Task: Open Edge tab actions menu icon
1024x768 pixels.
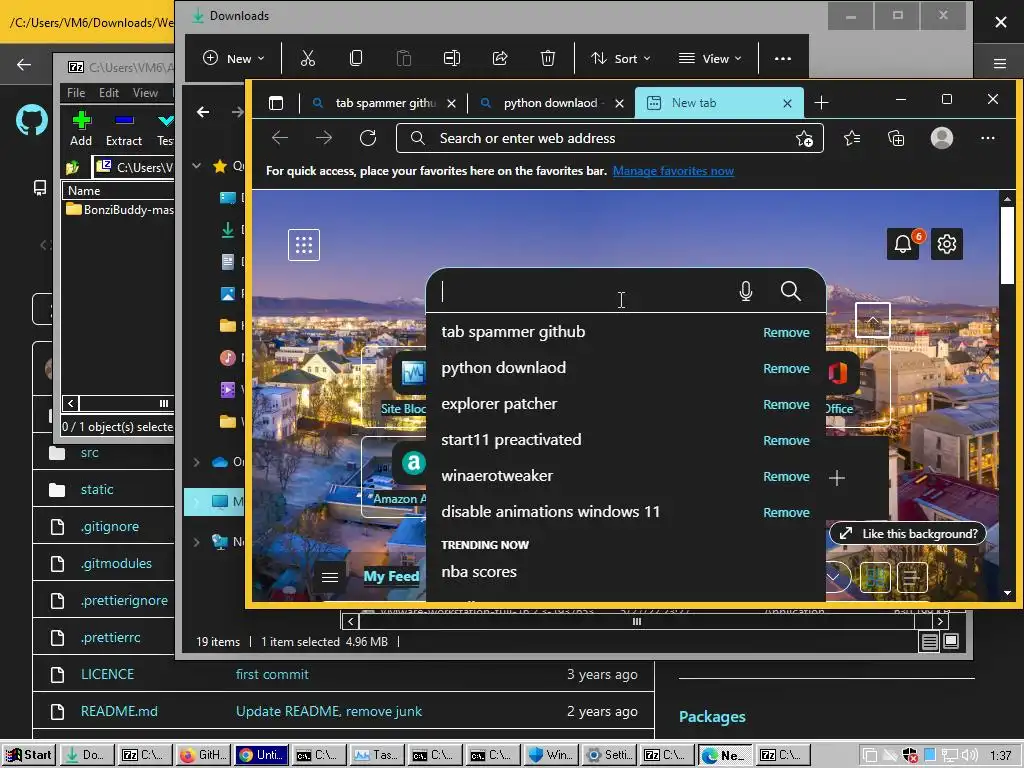Action: pyautogui.click(x=276, y=103)
